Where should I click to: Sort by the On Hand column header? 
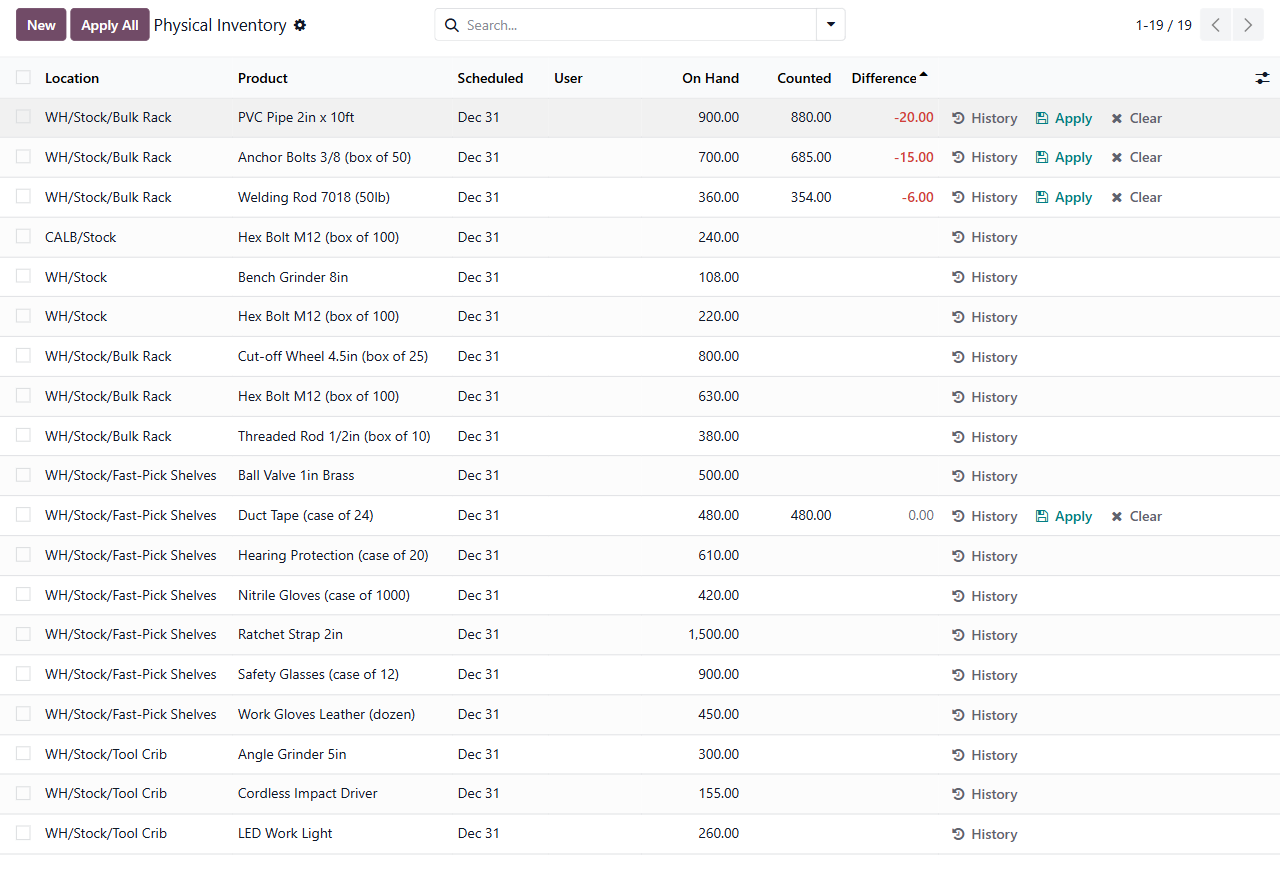(x=710, y=78)
